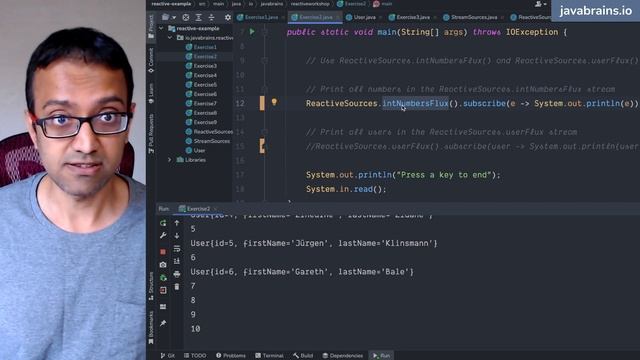The image size is (640, 360).
Task: Click the line 15 gutter change marker
Action: coord(262,146)
